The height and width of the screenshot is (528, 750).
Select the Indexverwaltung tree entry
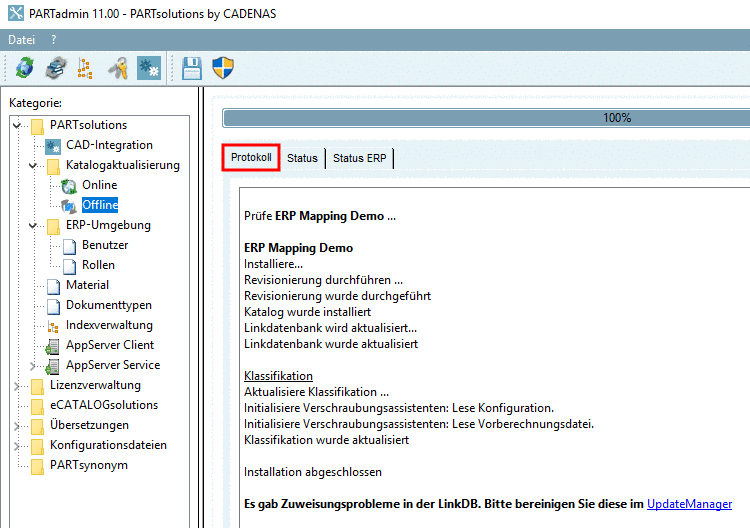click(x=110, y=325)
